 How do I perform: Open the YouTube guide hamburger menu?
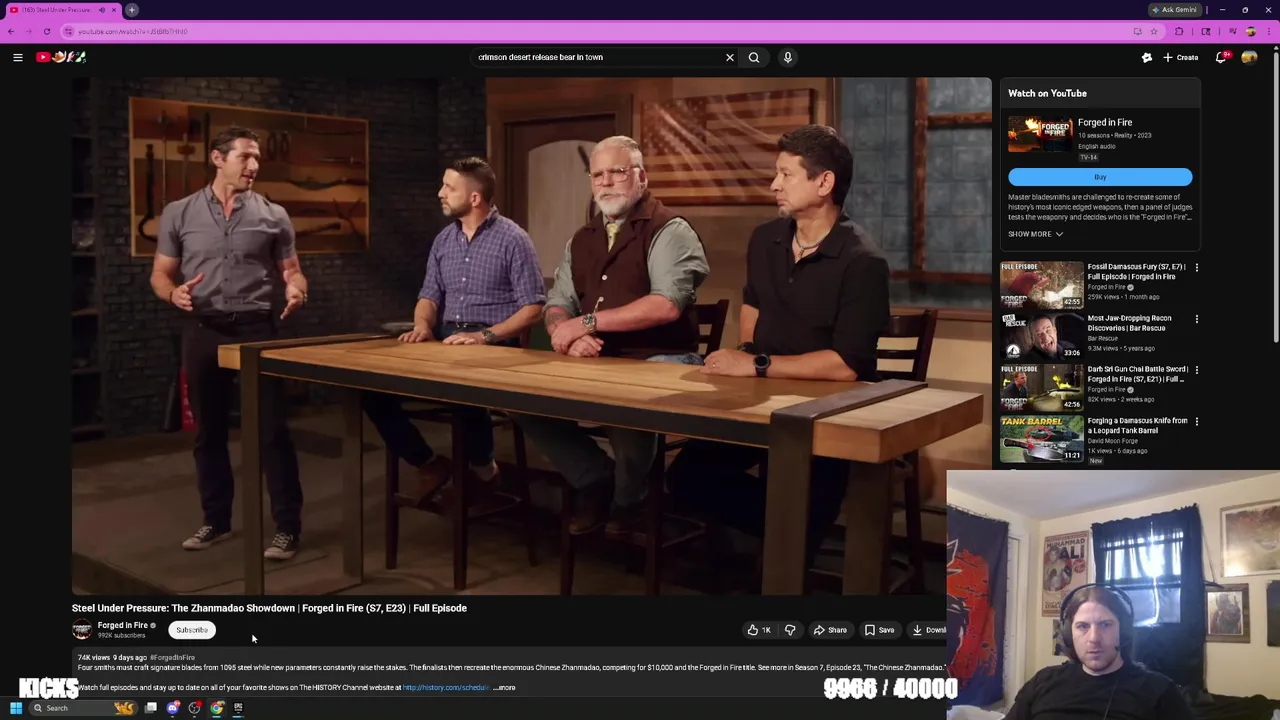17,57
